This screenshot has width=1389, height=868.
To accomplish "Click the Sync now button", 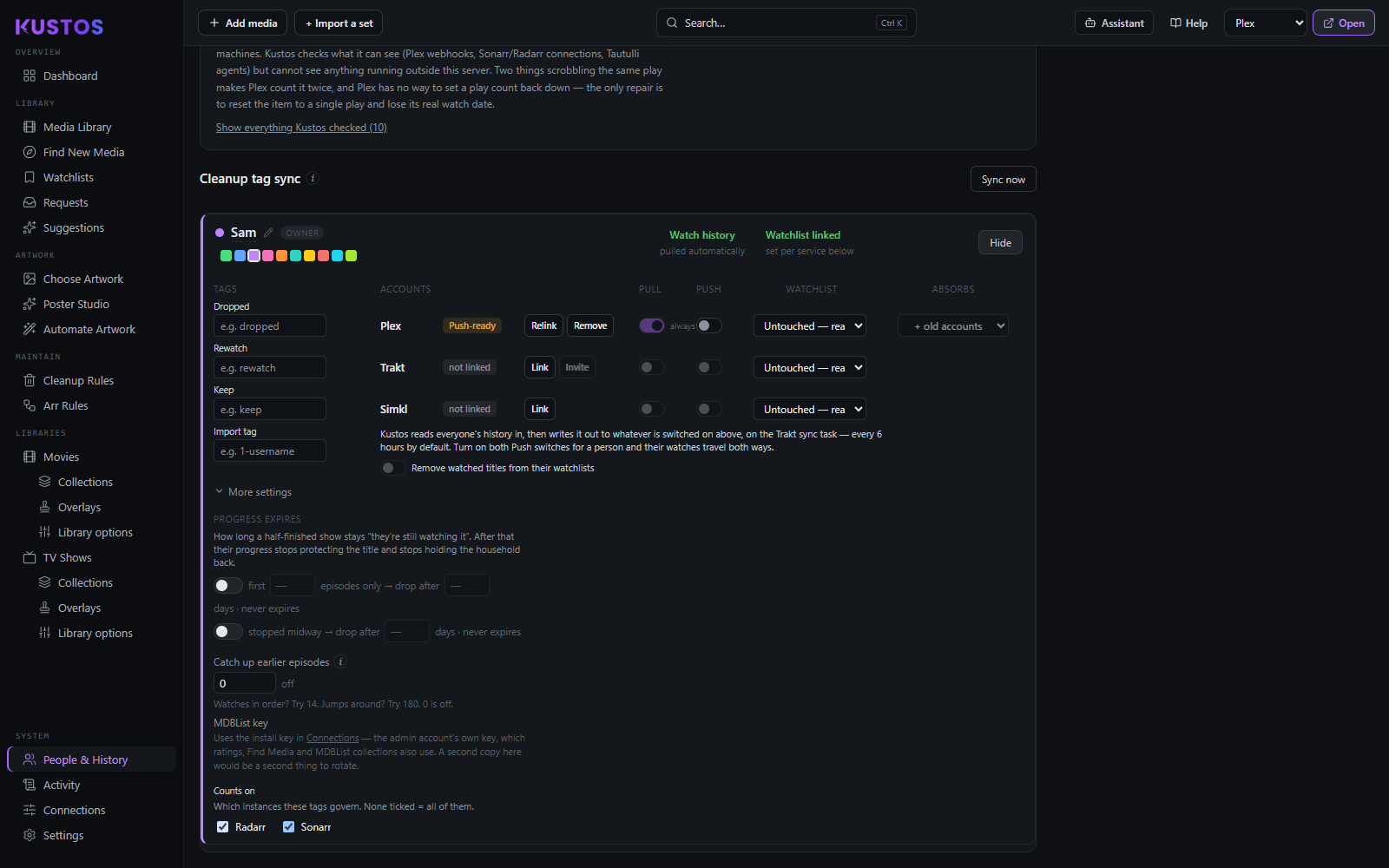I will point(1003,179).
